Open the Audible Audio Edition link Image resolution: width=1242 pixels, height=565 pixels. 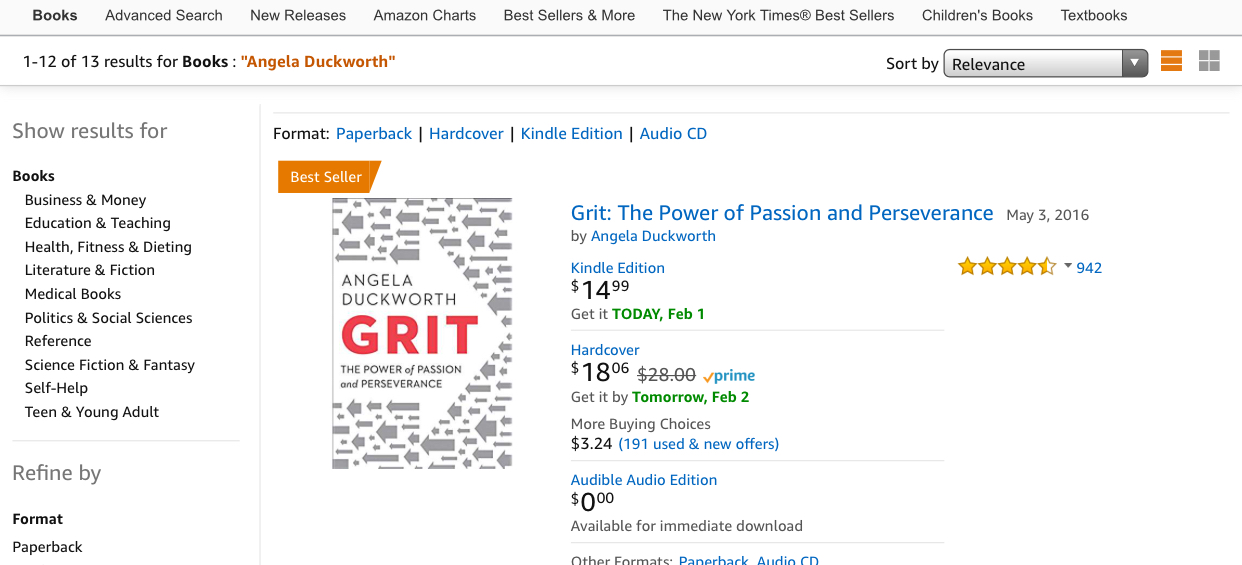click(644, 480)
